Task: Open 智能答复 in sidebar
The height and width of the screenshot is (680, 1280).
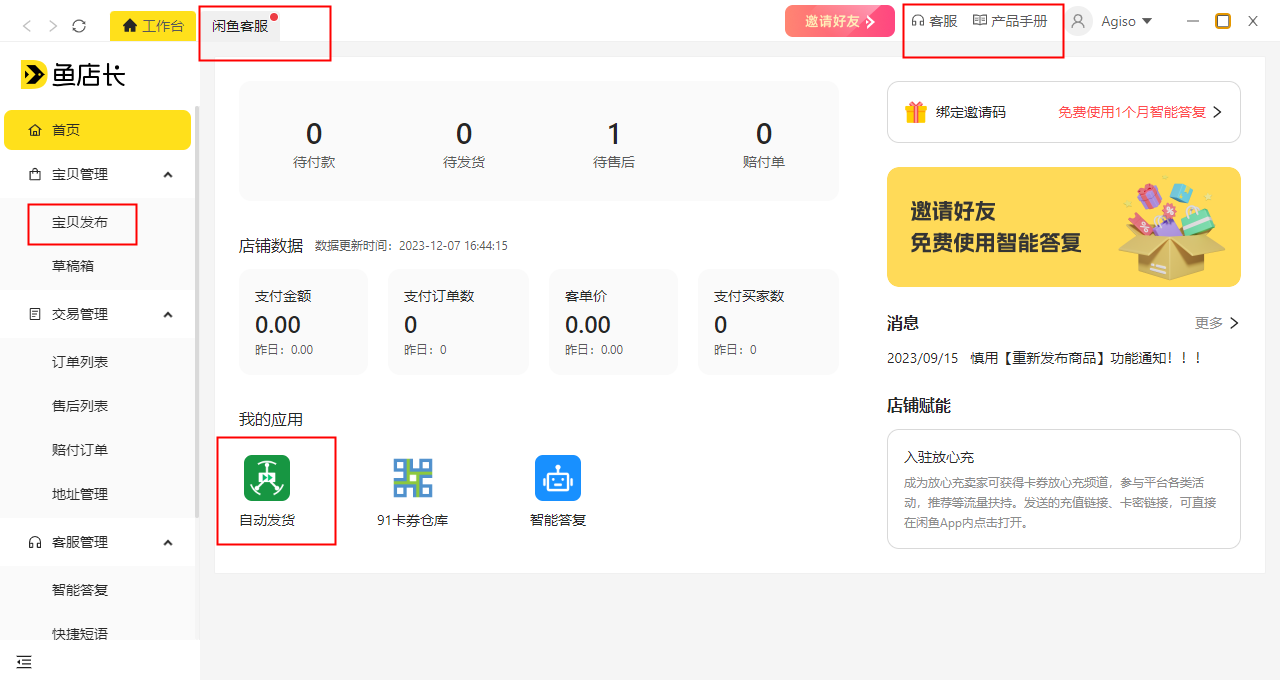Action: pos(80,590)
